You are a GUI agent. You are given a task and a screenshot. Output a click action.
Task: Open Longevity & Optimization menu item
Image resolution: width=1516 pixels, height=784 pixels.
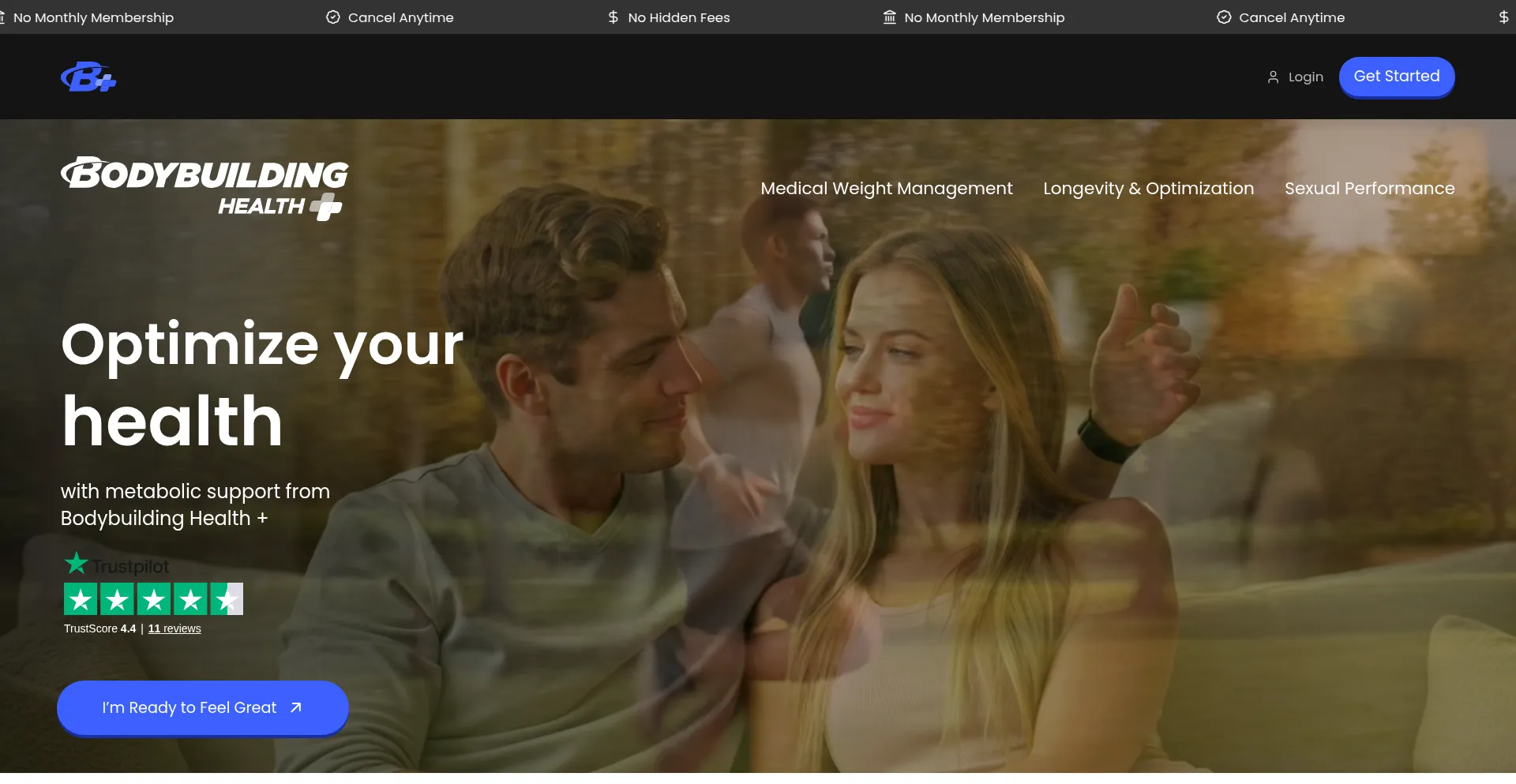1149,189
